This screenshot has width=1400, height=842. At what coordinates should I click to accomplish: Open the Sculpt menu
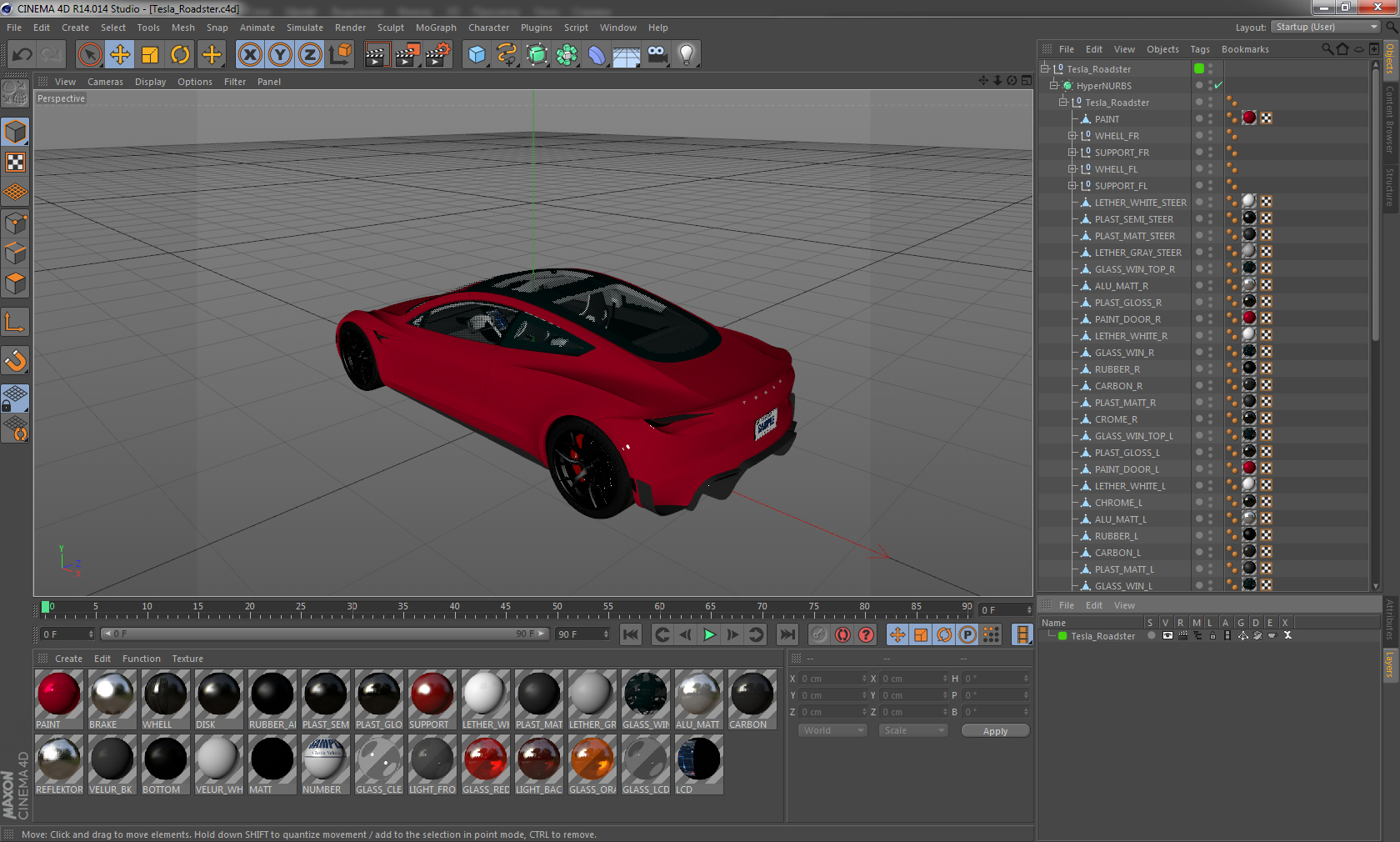(x=390, y=28)
